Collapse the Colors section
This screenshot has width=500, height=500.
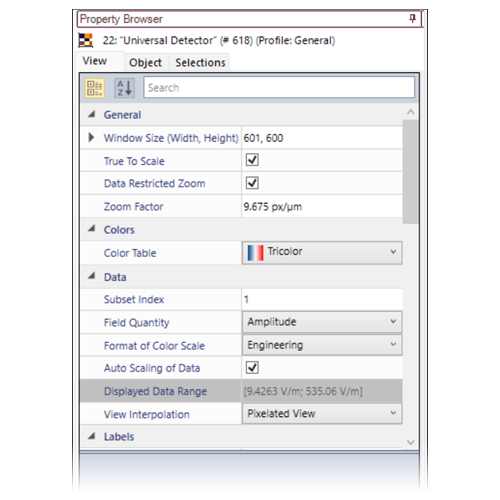[x=91, y=229]
